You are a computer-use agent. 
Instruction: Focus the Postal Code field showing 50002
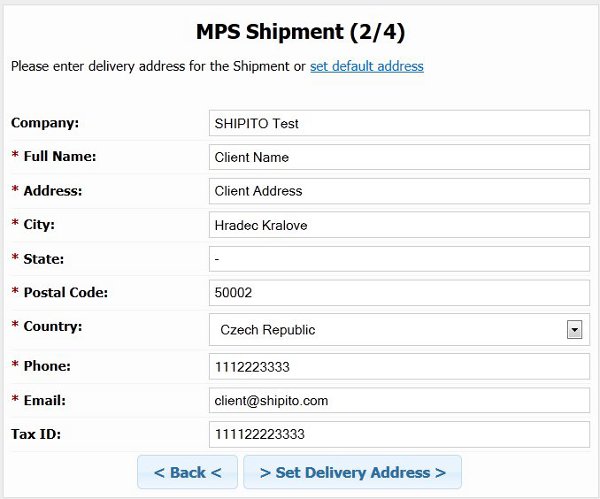(x=399, y=293)
